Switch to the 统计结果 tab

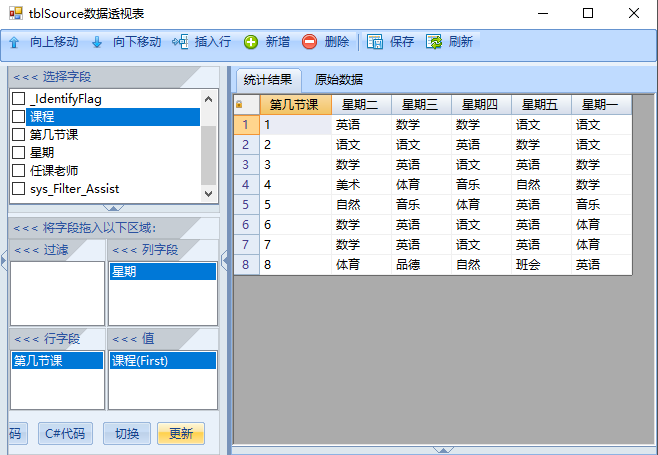point(268,80)
